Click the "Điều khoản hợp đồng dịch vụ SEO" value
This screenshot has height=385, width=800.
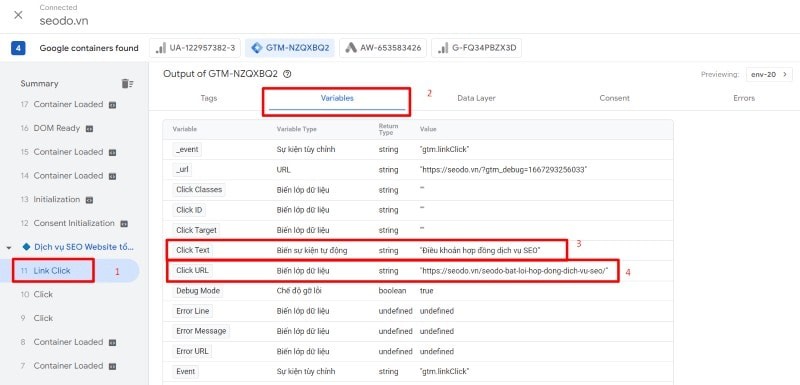[x=480, y=250]
